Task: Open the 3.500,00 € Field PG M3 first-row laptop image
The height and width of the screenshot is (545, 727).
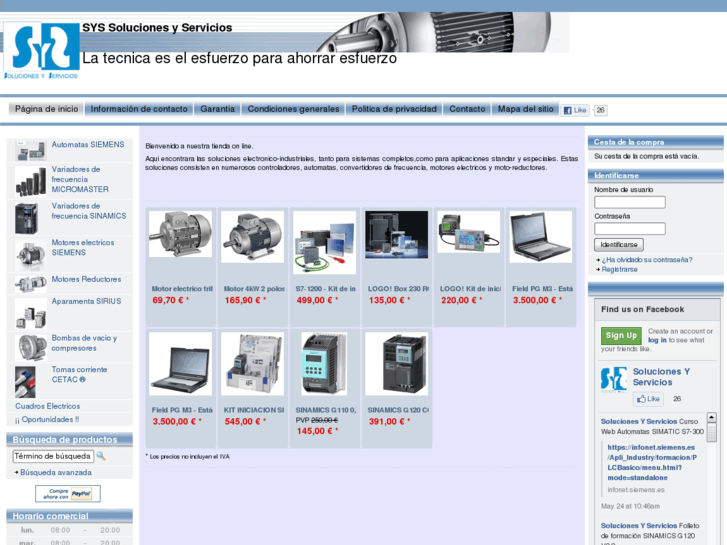Action: tap(541, 237)
